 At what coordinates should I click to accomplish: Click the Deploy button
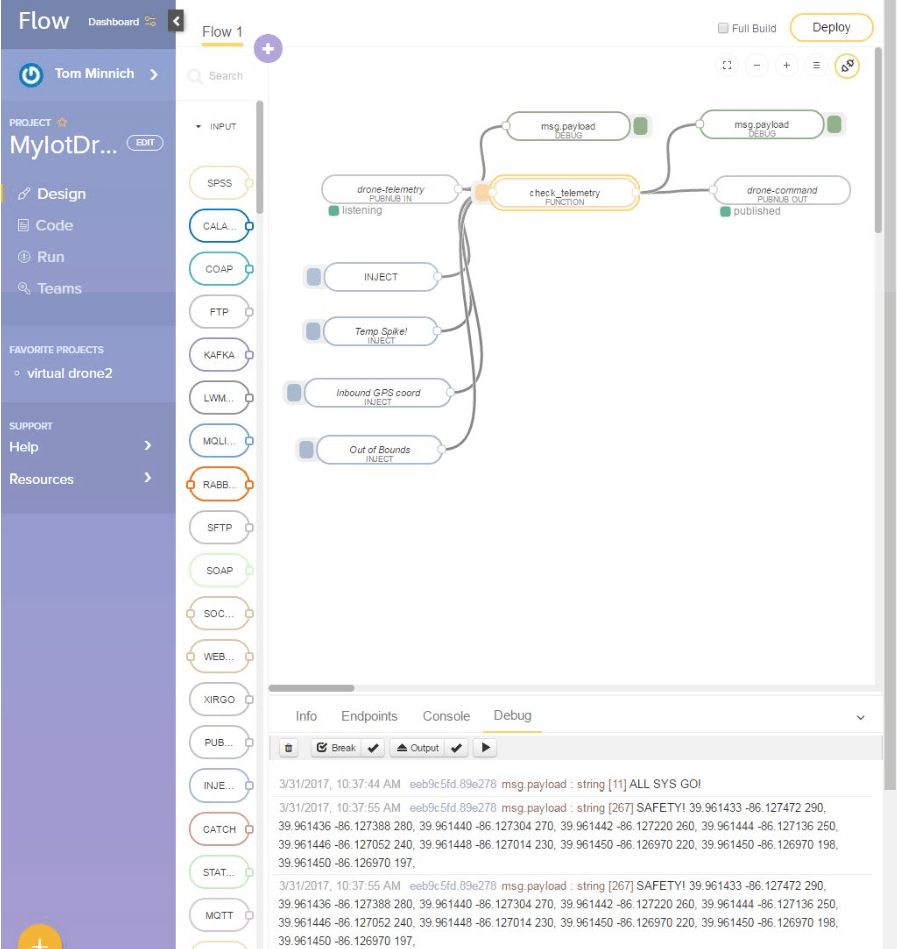[831, 28]
